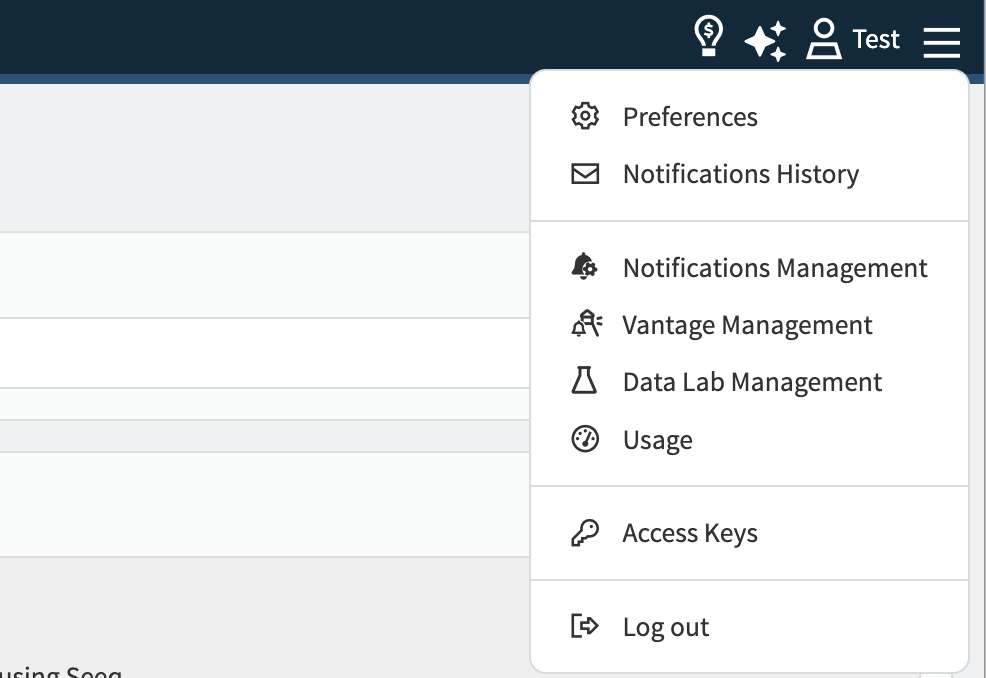
Task: Click the Vantage Management lighthouse icon
Action: tap(586, 324)
